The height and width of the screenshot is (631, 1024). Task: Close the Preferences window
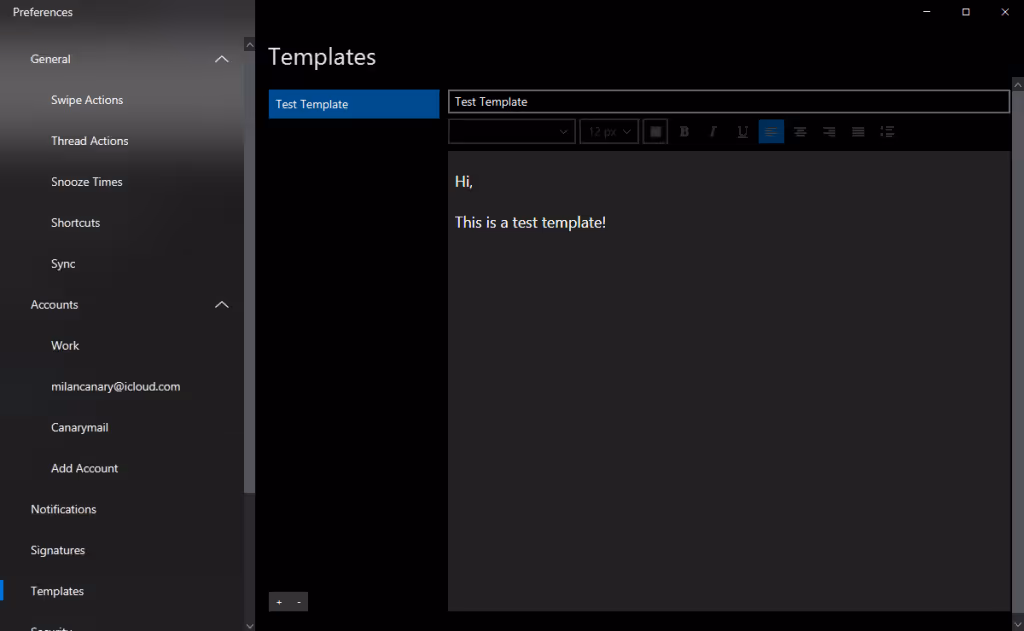point(1005,12)
